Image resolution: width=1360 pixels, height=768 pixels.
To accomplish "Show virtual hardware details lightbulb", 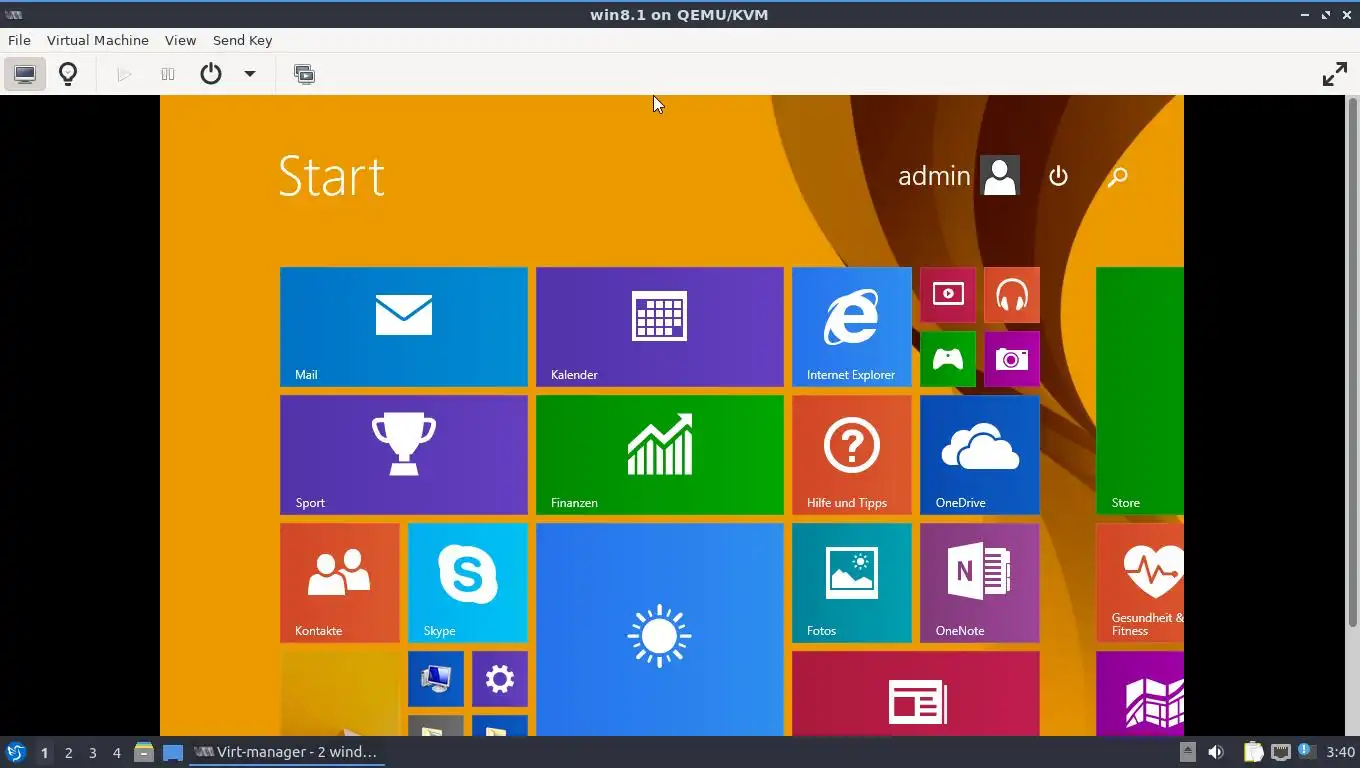I will point(68,74).
